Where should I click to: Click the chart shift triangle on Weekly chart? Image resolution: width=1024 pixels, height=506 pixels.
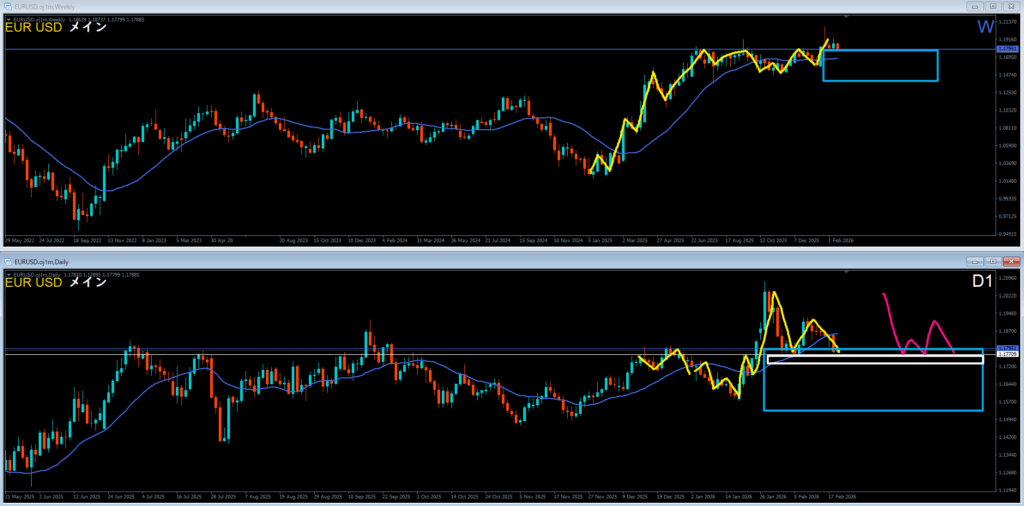tap(847, 17)
